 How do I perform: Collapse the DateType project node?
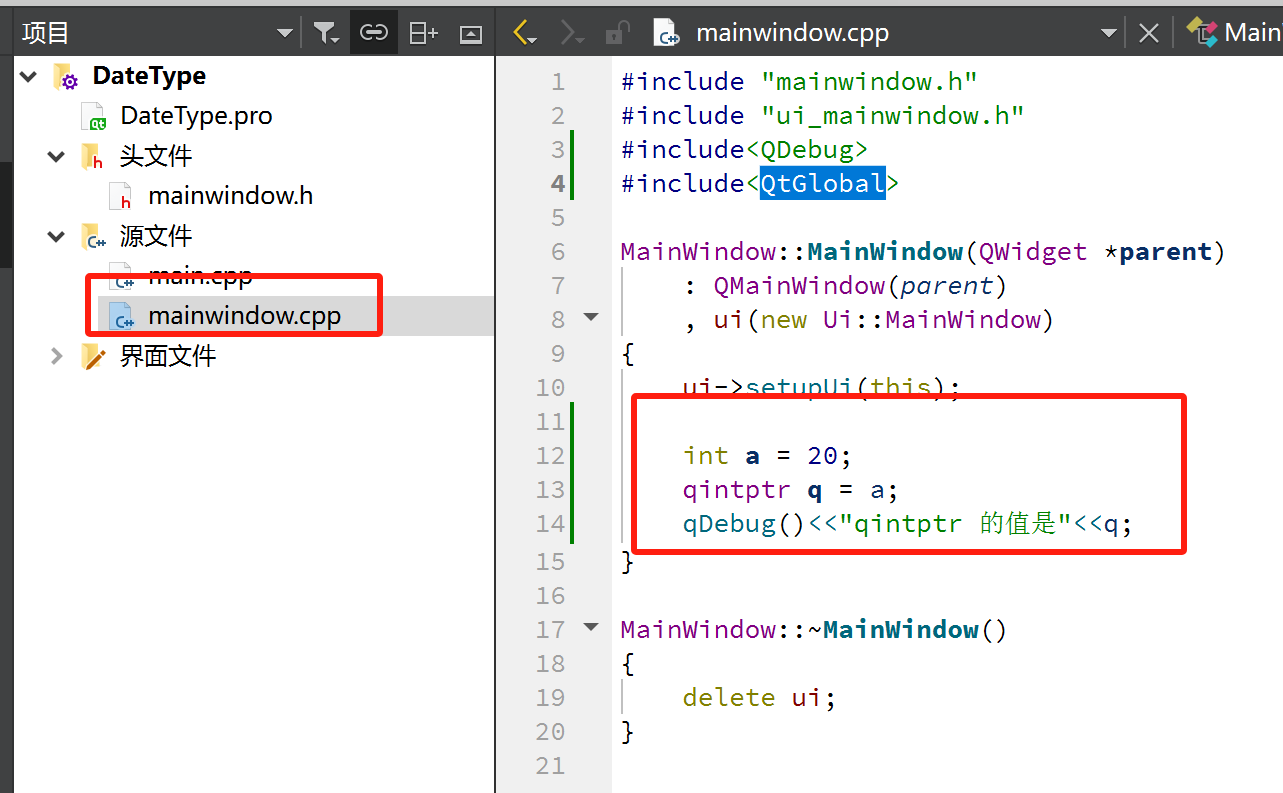coord(28,76)
